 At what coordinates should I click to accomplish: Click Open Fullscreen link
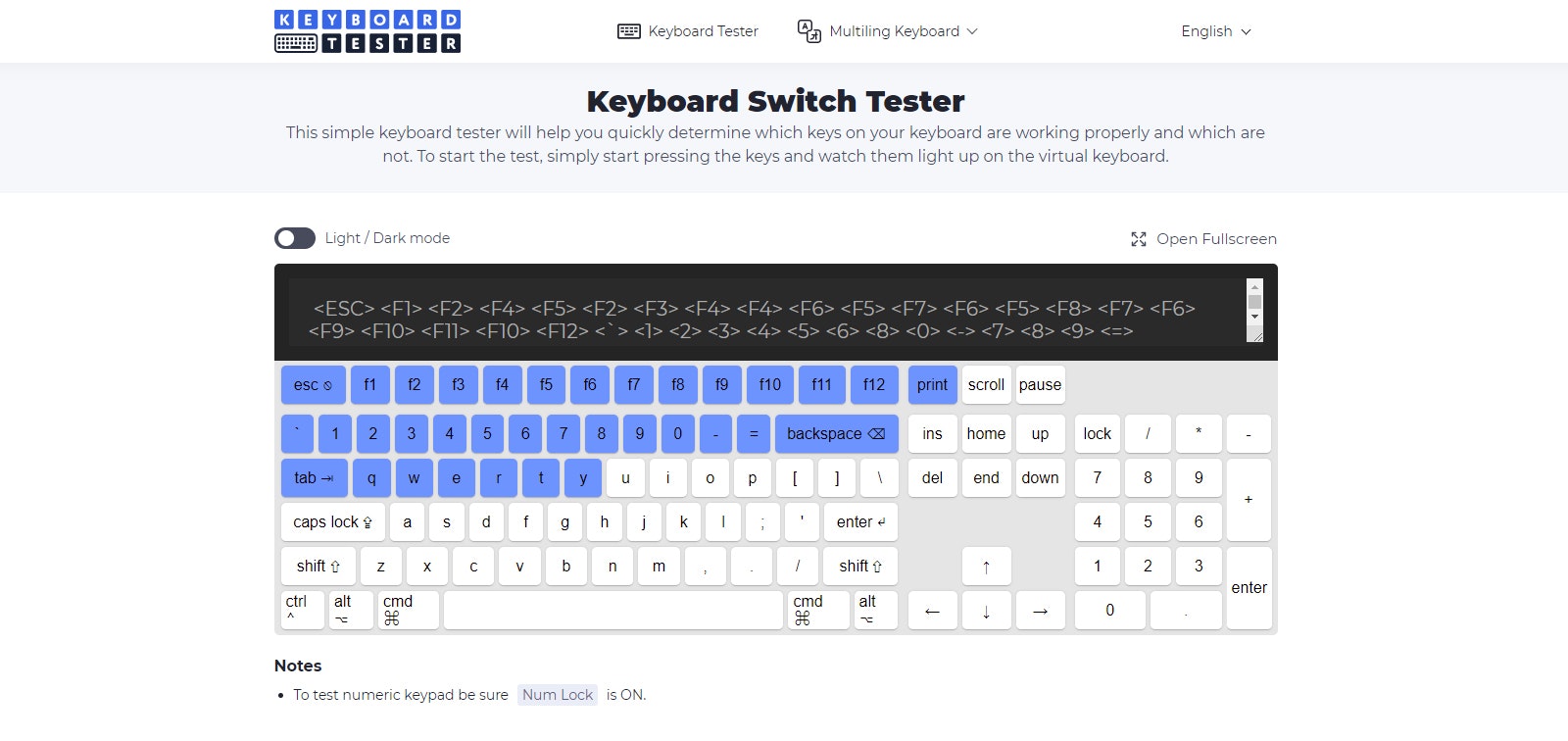[x=1204, y=239]
